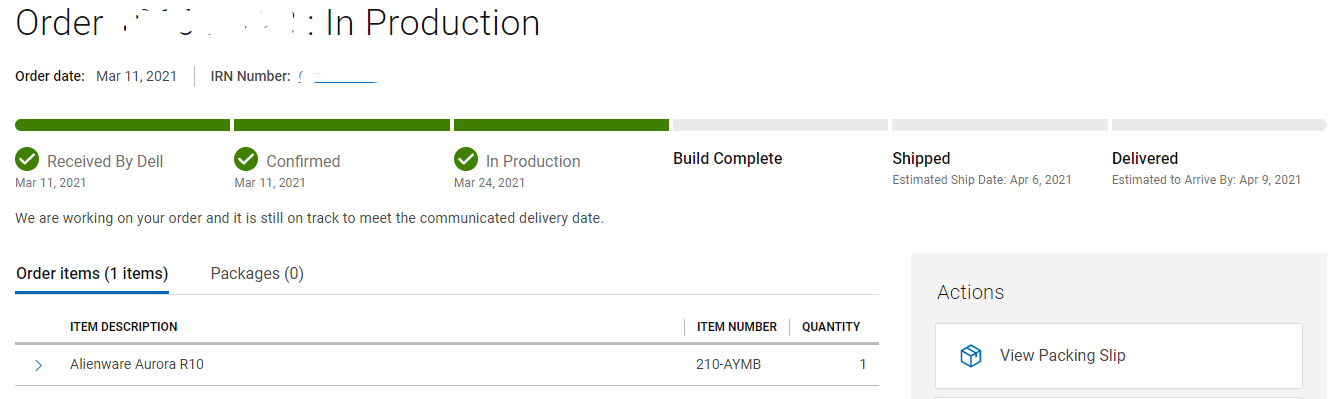The width and height of the screenshot is (1333, 399).
Task: Click the Delivered status label
Action: click(1145, 158)
